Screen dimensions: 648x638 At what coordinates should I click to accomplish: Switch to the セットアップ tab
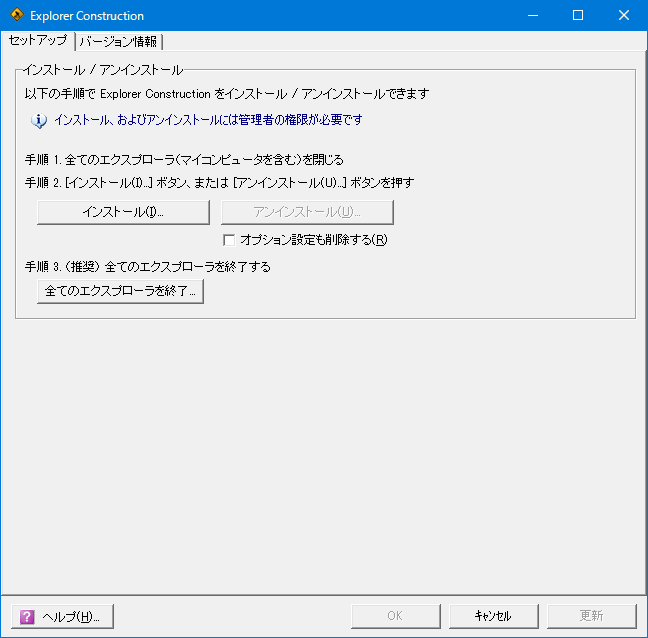(x=38, y=40)
